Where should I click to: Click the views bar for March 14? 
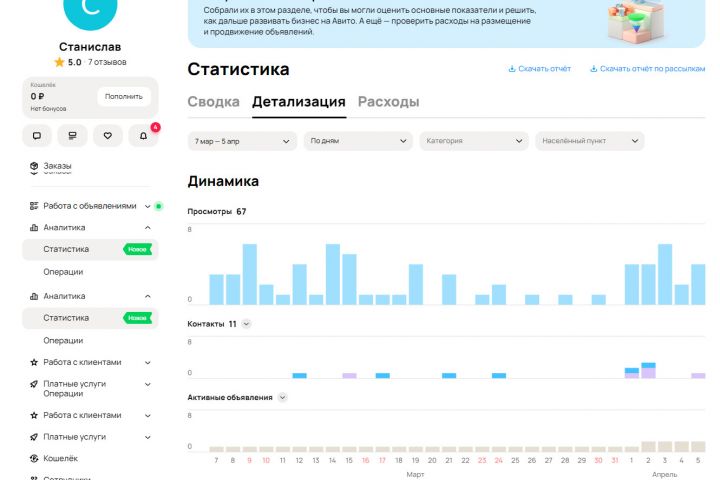pos(332,274)
